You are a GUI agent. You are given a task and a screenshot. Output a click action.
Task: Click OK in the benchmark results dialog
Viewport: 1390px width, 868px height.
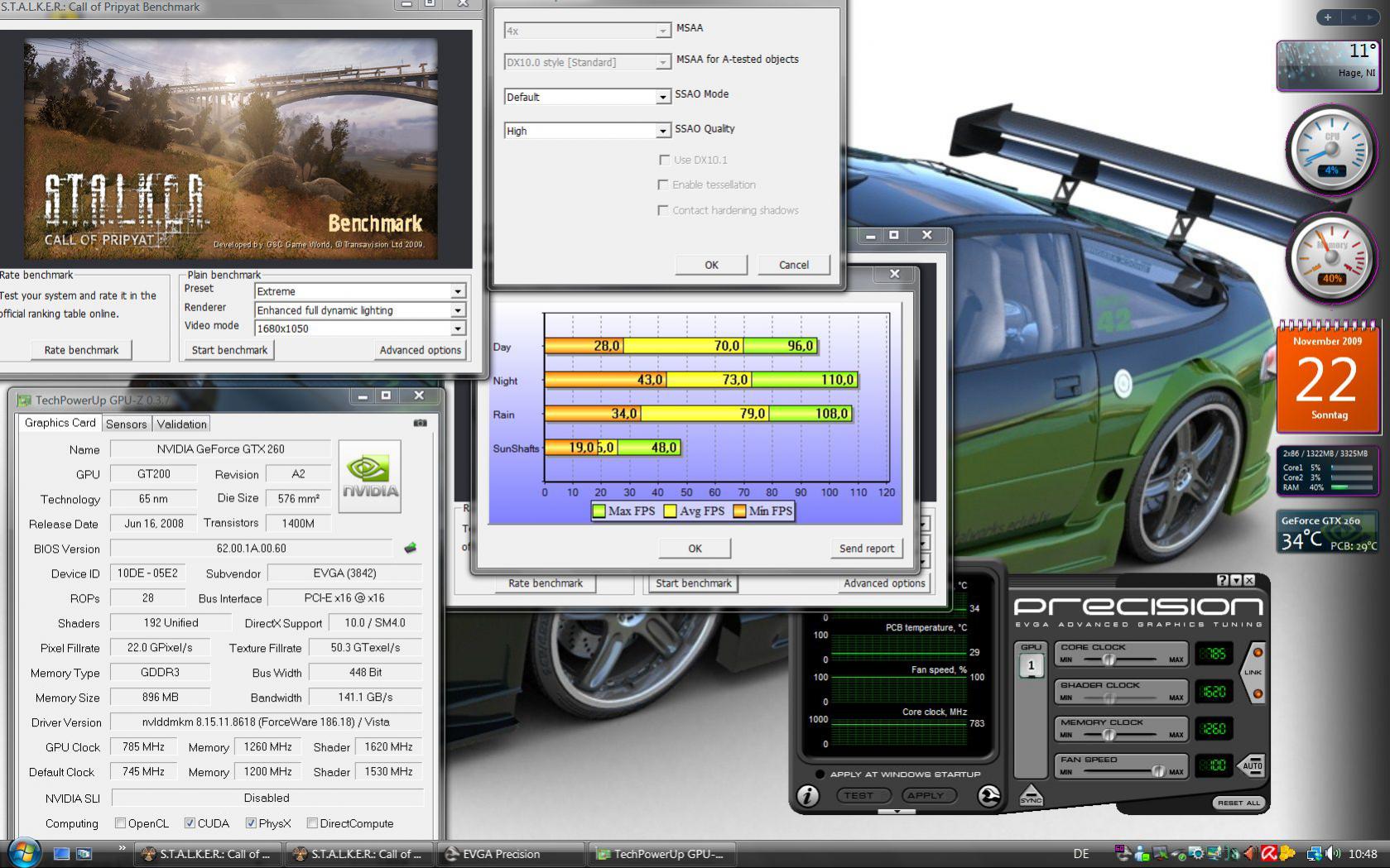(x=695, y=549)
